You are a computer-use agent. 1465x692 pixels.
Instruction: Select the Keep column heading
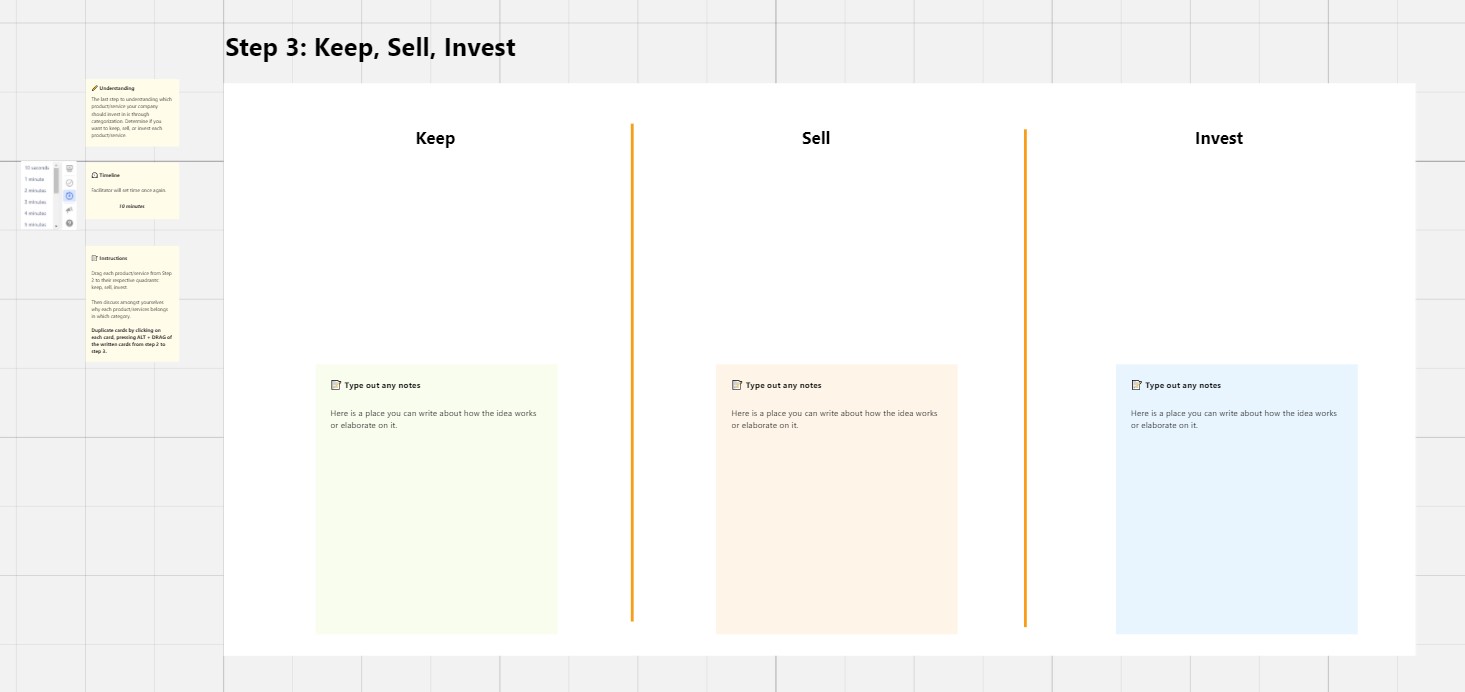435,138
